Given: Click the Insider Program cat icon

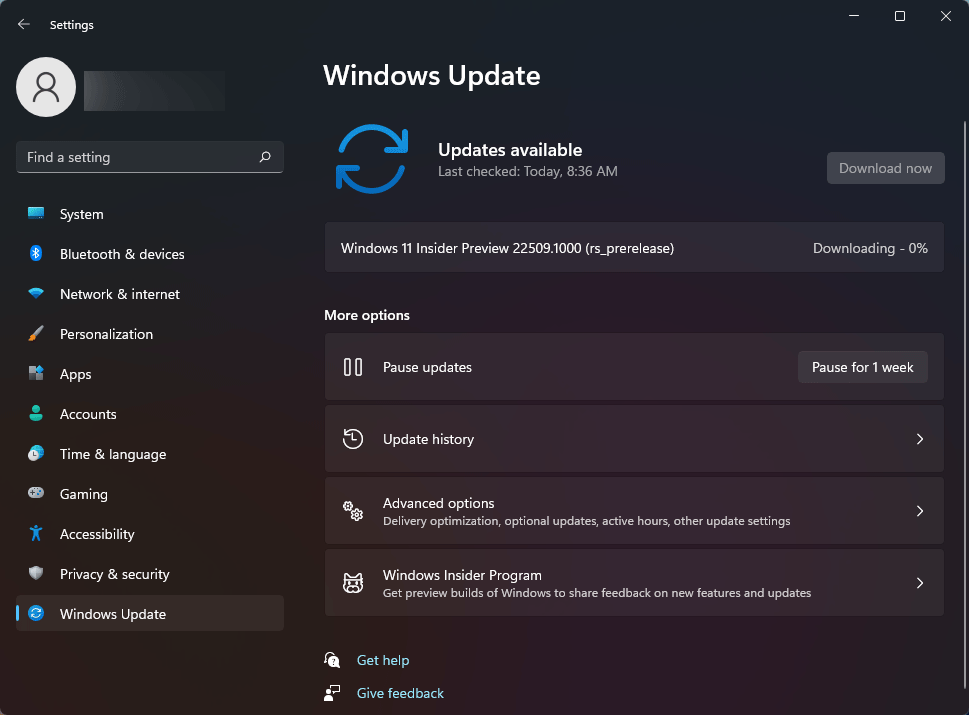Looking at the screenshot, I should 353,583.
